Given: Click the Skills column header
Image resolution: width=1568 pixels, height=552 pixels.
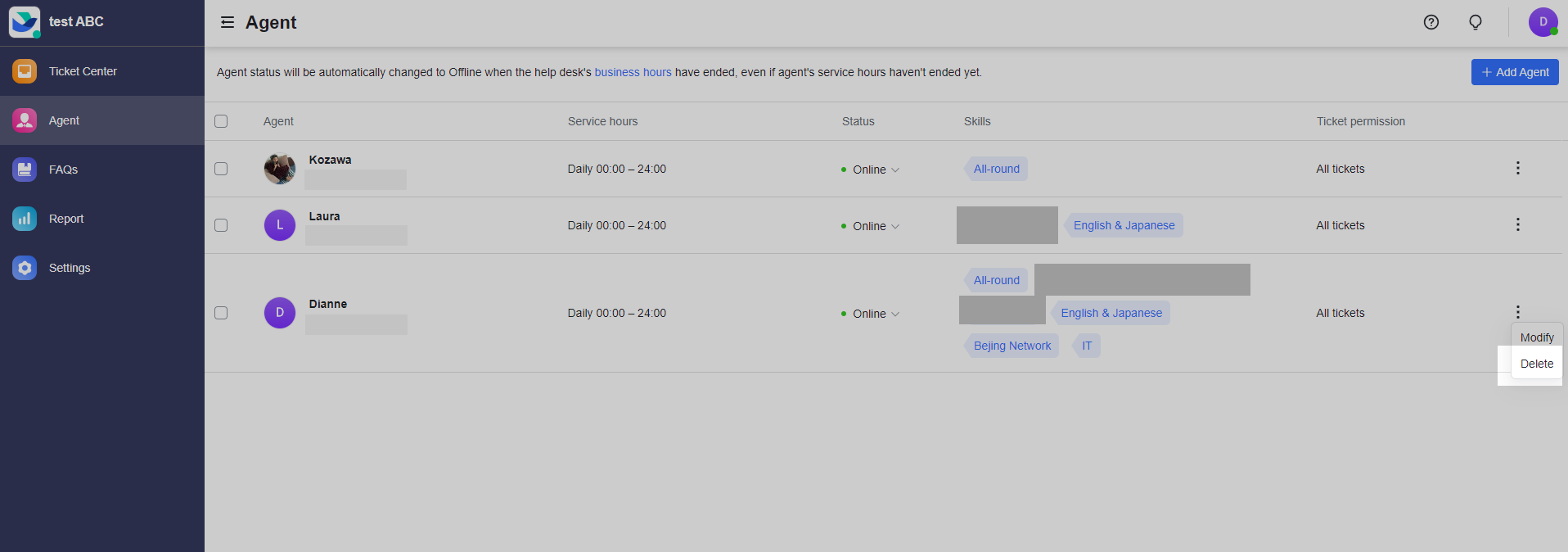Looking at the screenshot, I should tap(977, 121).
